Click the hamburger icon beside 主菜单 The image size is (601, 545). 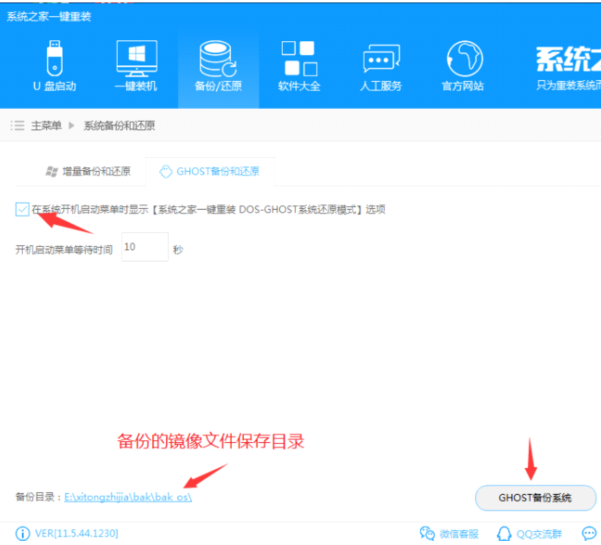(x=17, y=126)
